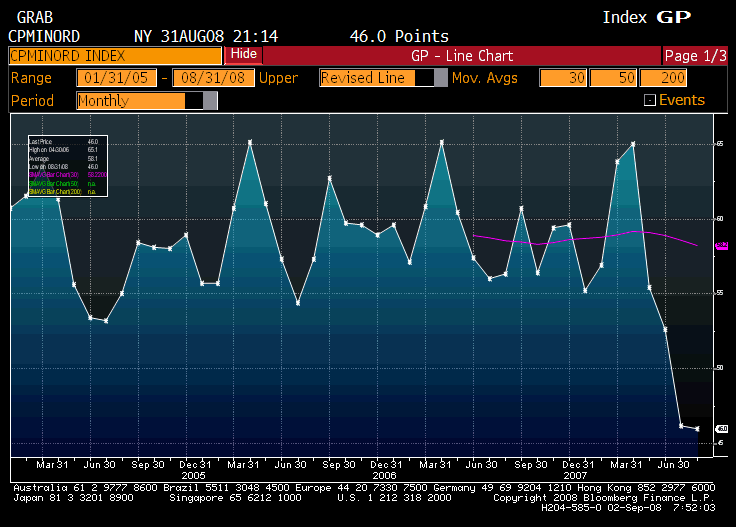Click the 2005 year label on axis
Screen dimensions: 736x527
[x=193, y=475]
